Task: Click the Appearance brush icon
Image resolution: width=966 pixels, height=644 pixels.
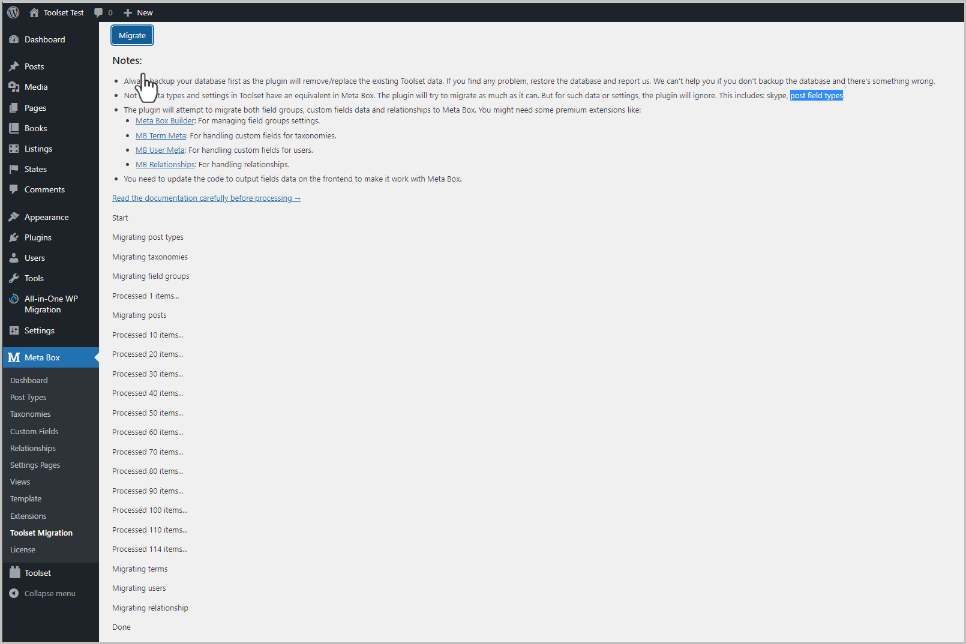Action: 14,217
